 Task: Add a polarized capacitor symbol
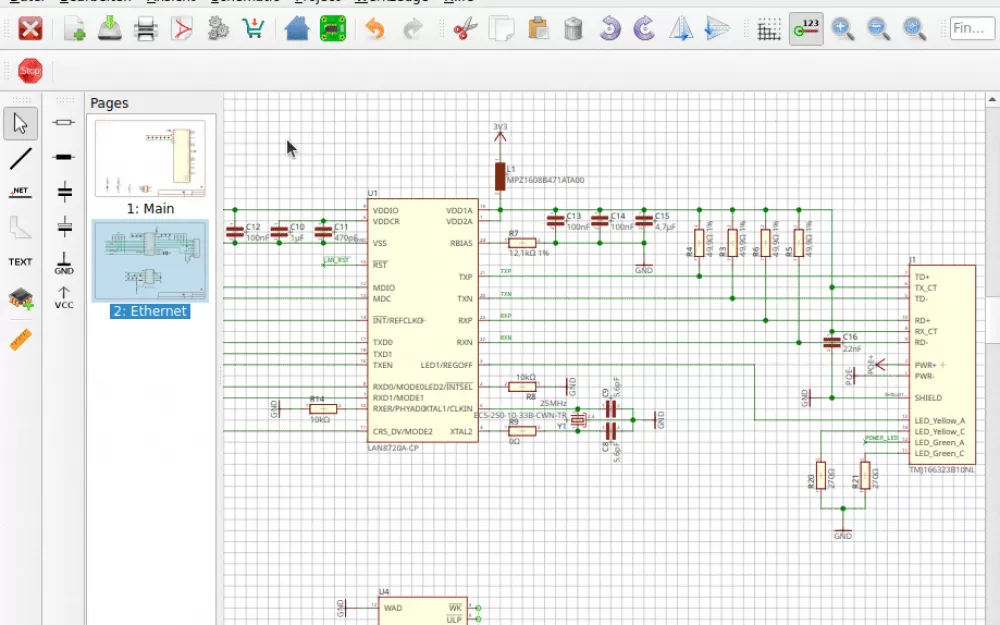(x=64, y=226)
